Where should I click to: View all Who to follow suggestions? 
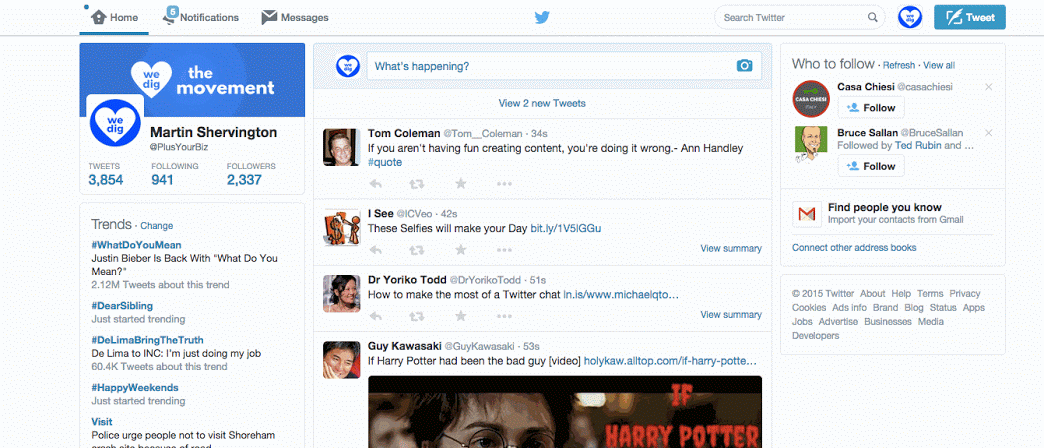(x=939, y=65)
